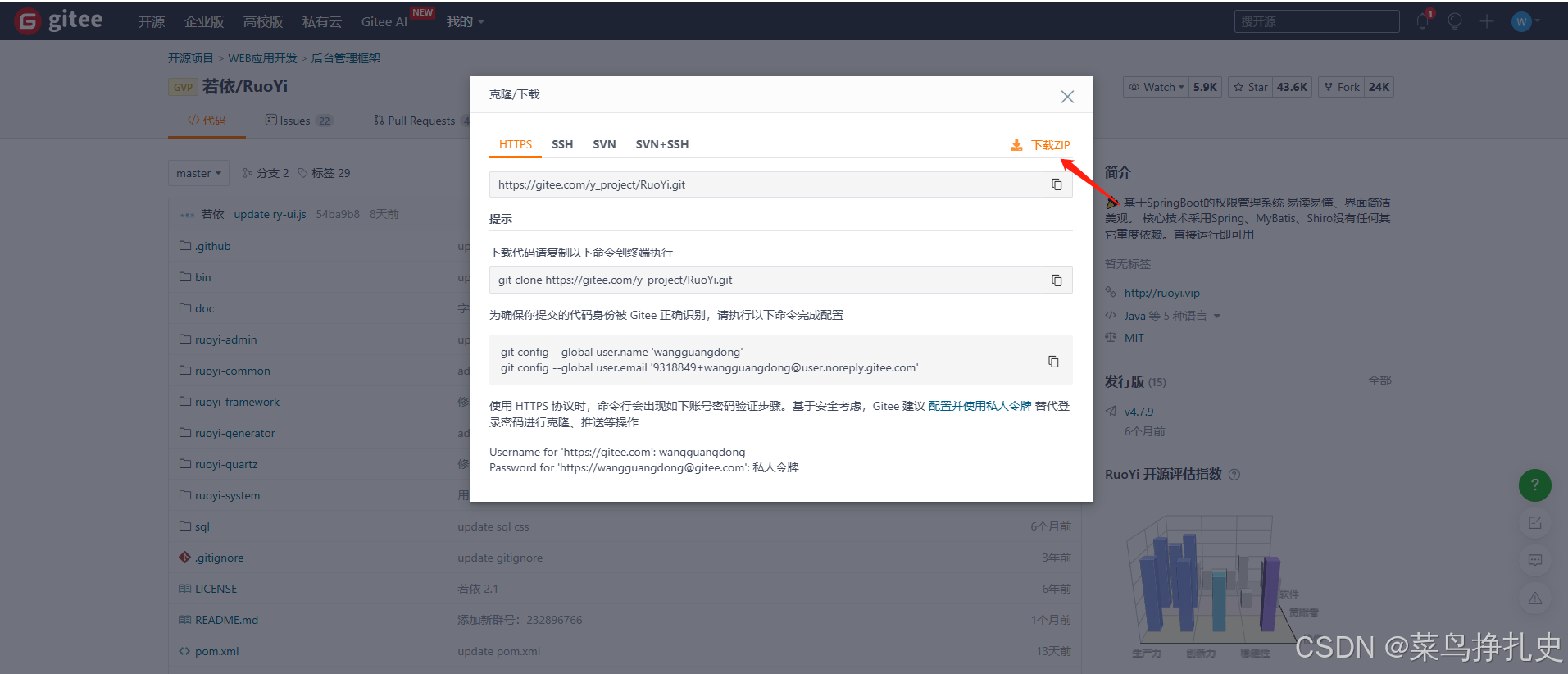Image resolution: width=1568 pixels, height=674 pixels.
Task: Open the 企业版 menu item
Action: [204, 21]
